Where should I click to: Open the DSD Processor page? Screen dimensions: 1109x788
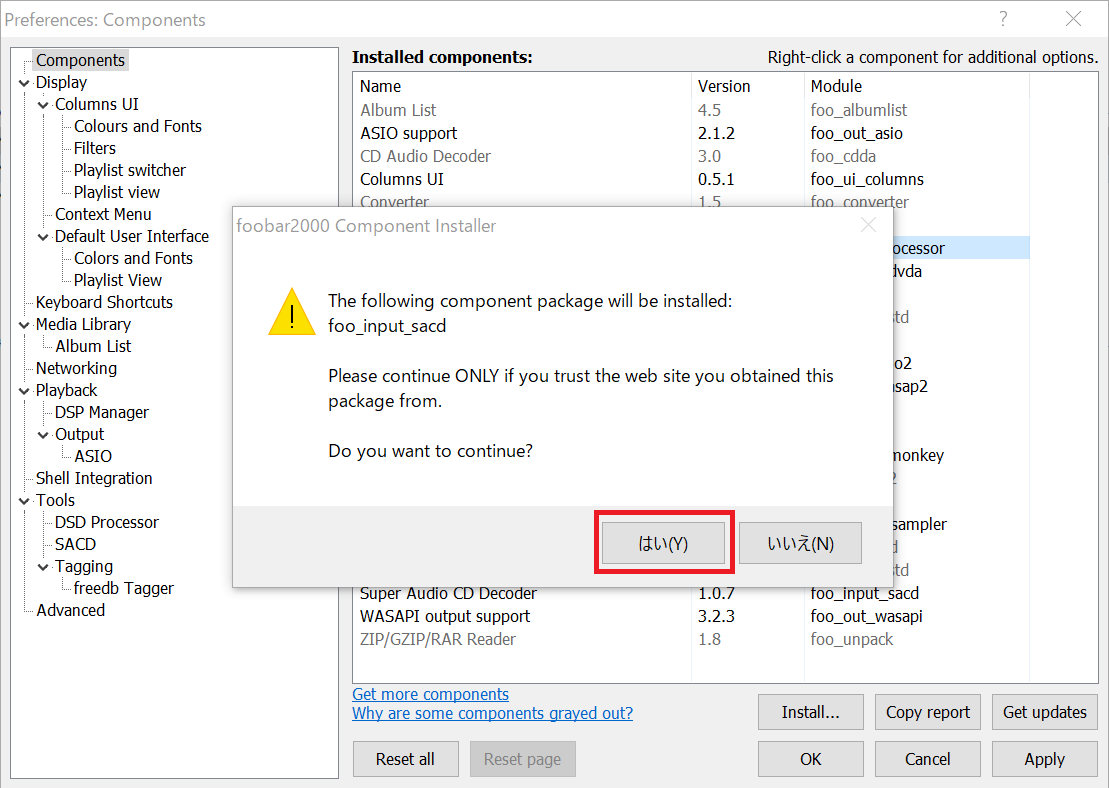click(107, 522)
